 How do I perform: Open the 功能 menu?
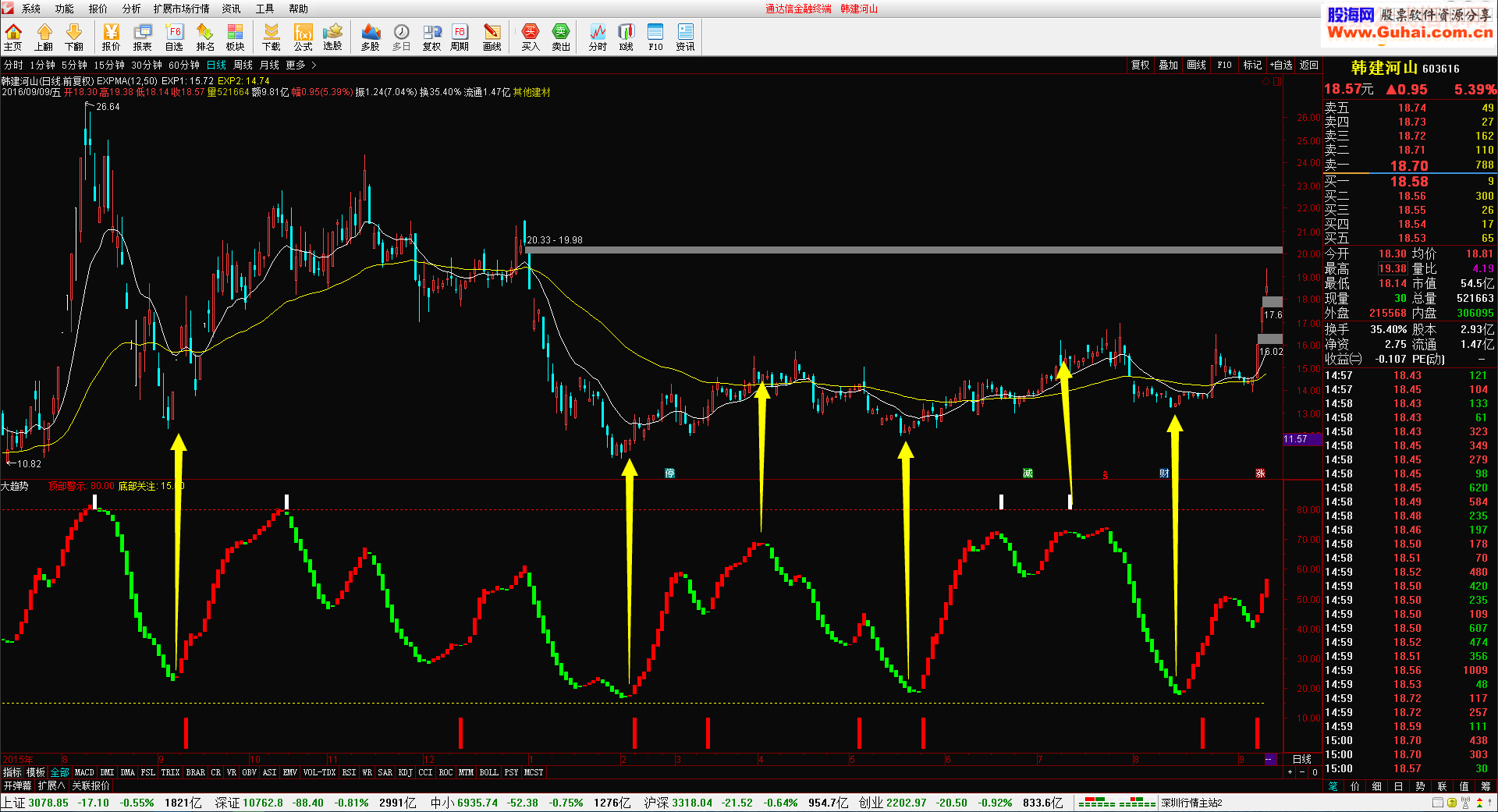pos(65,9)
